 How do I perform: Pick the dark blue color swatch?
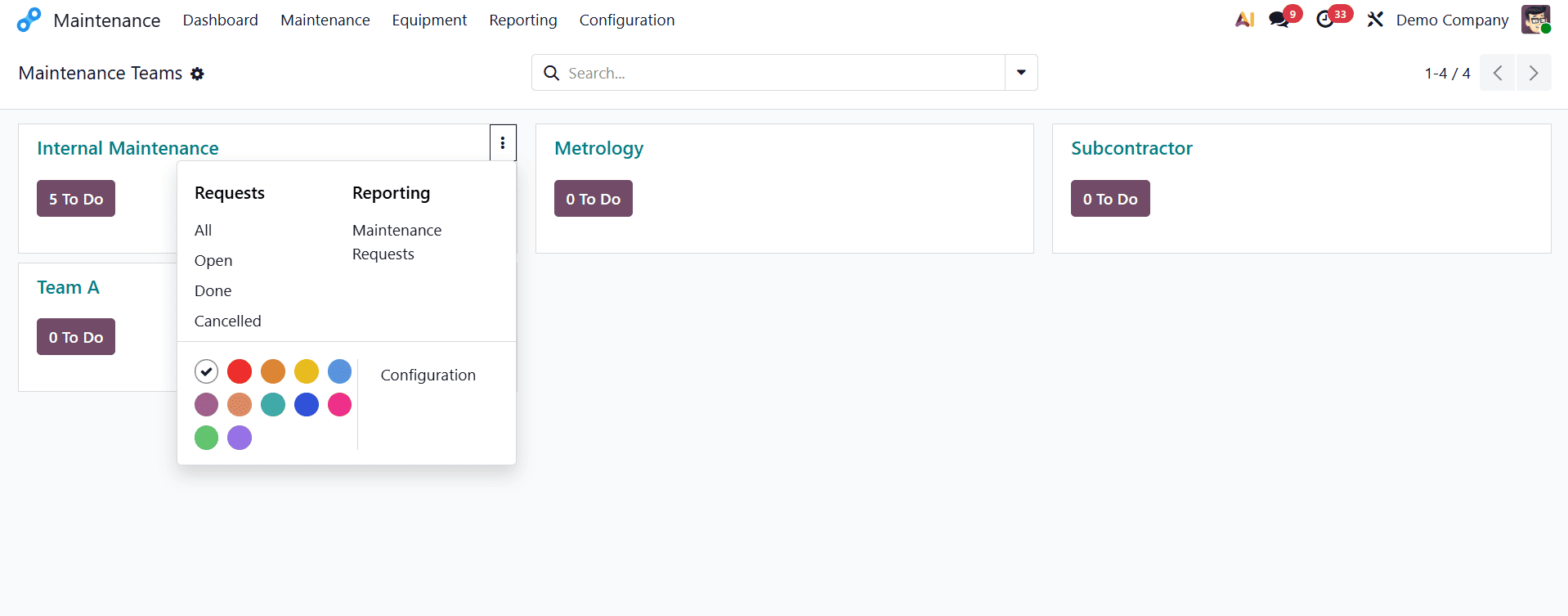click(x=307, y=404)
